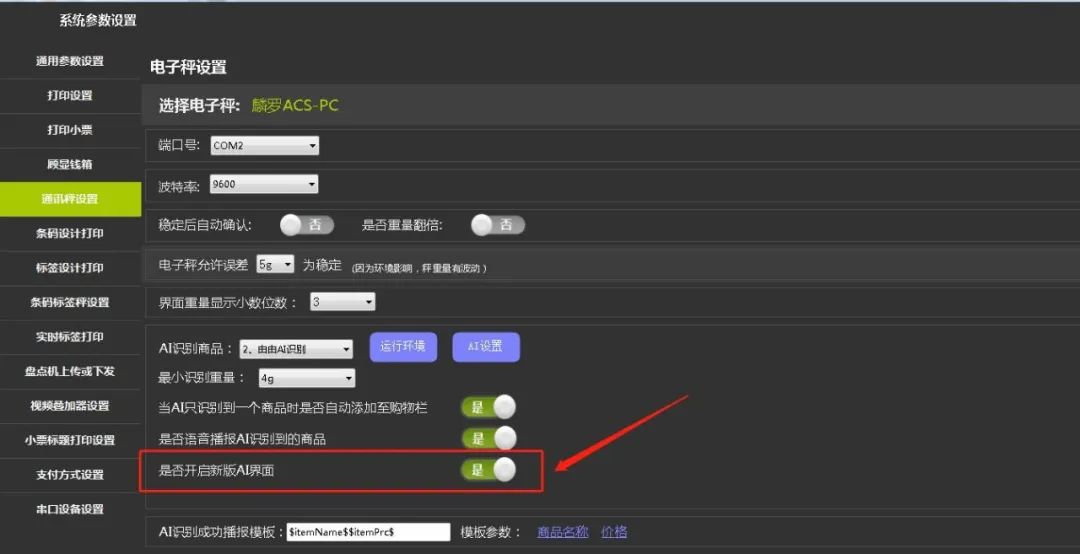The height and width of the screenshot is (554, 1080).
Task: Turn off 是否语音播报AI识别到的商品 switch
Action: (489, 438)
